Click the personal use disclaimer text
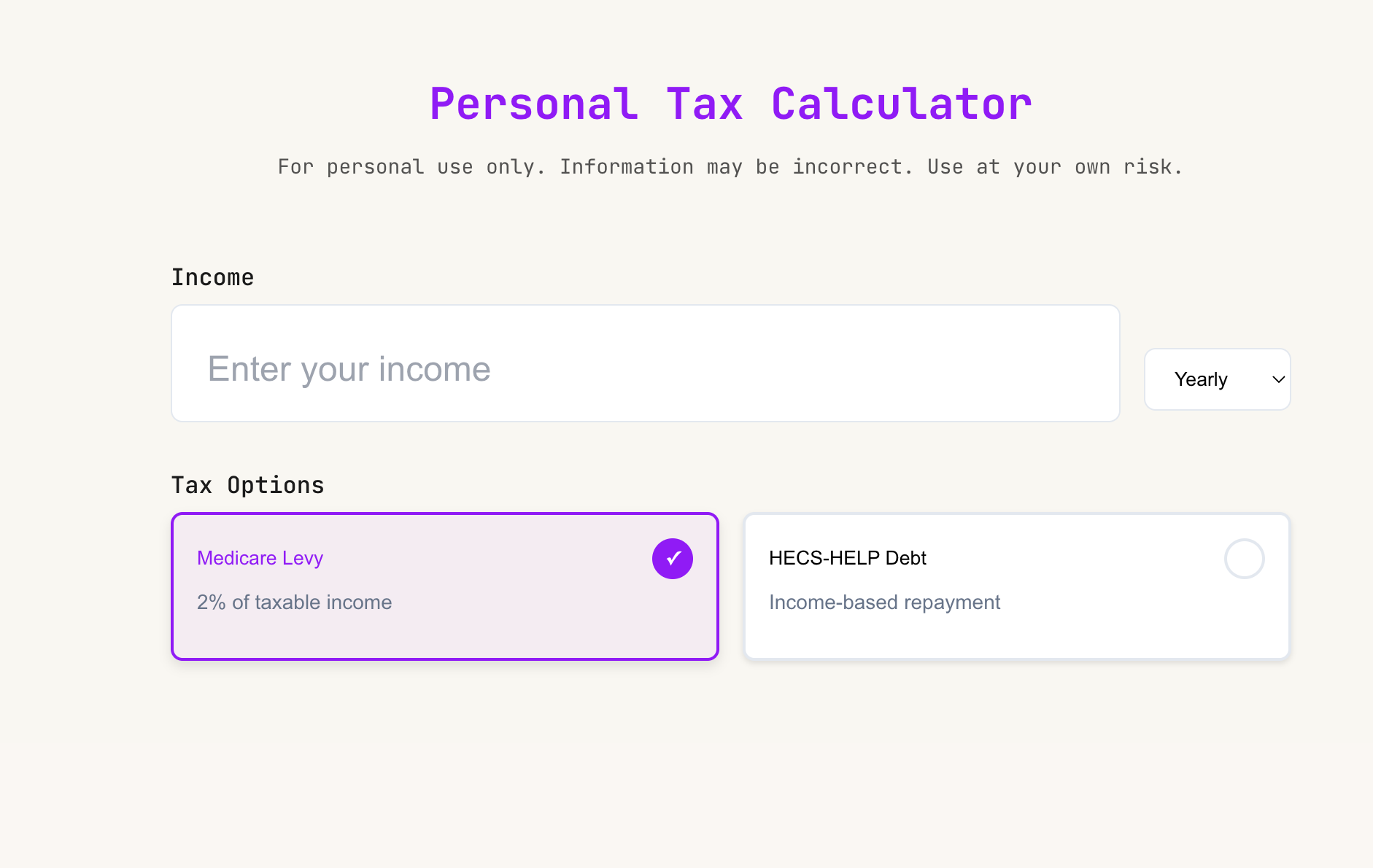The height and width of the screenshot is (868, 1373). pyautogui.click(x=730, y=166)
